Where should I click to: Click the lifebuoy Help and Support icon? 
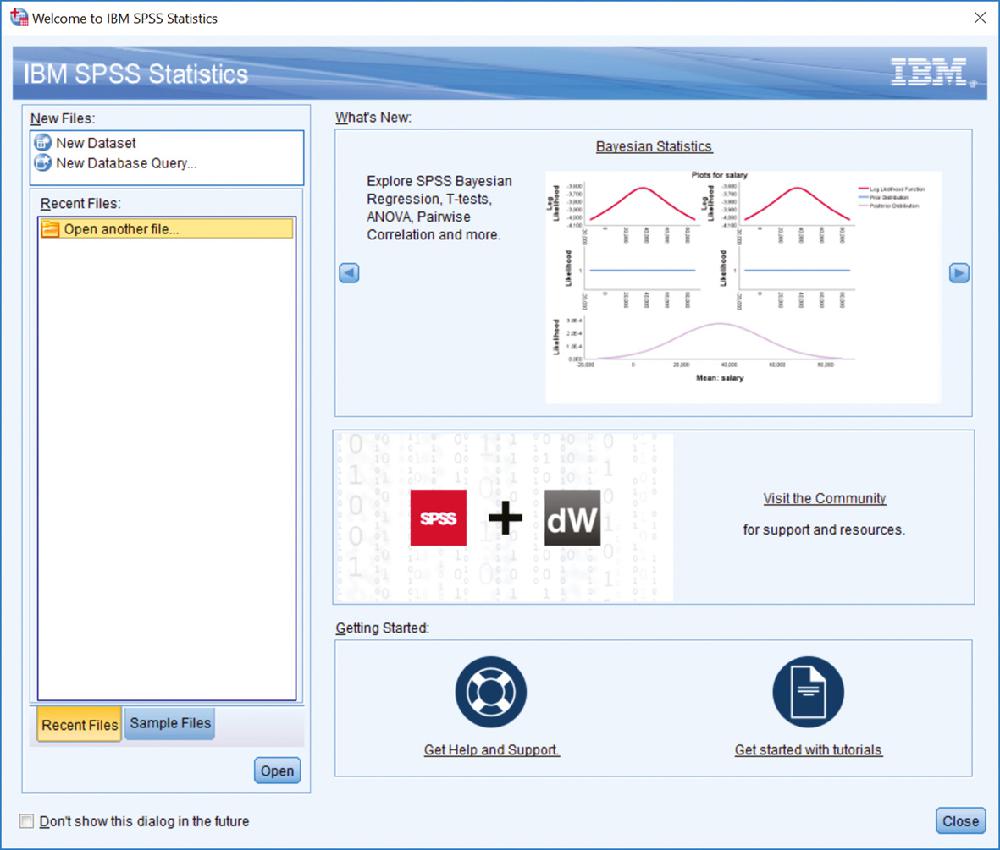tap(491, 692)
